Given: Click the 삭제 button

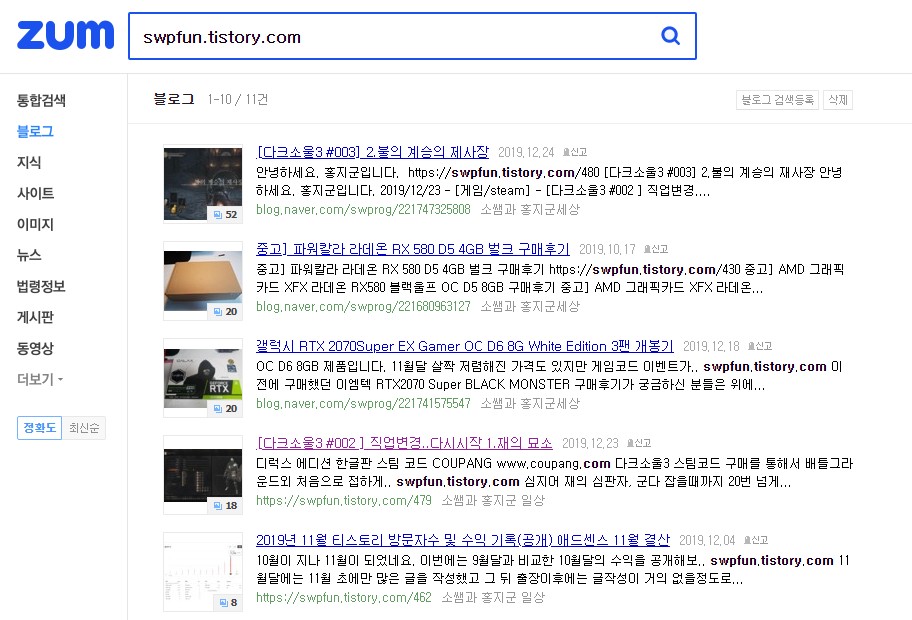Looking at the screenshot, I should pyautogui.click(x=838, y=100).
